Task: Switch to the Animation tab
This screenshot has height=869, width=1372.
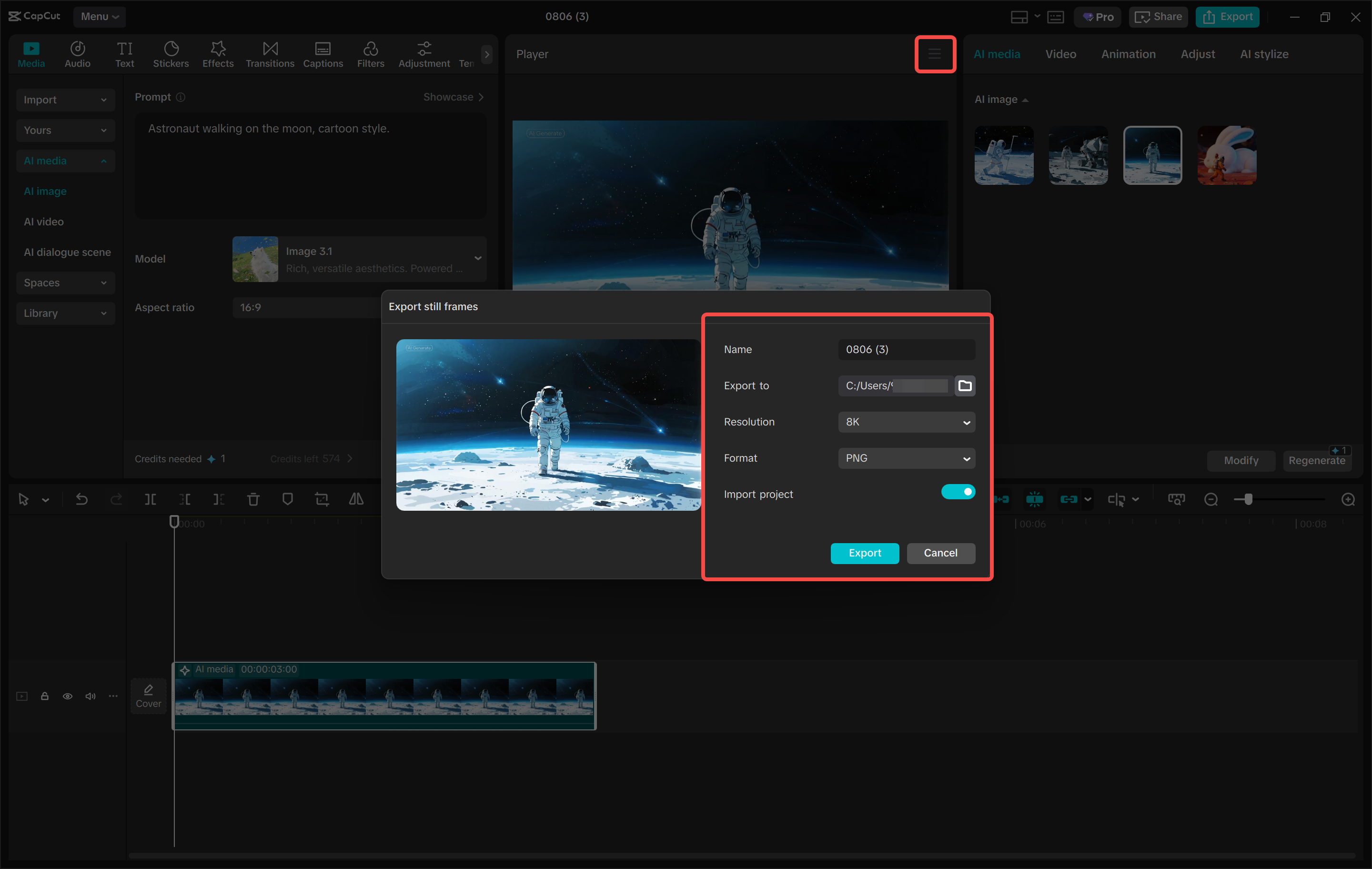Action: (1128, 54)
